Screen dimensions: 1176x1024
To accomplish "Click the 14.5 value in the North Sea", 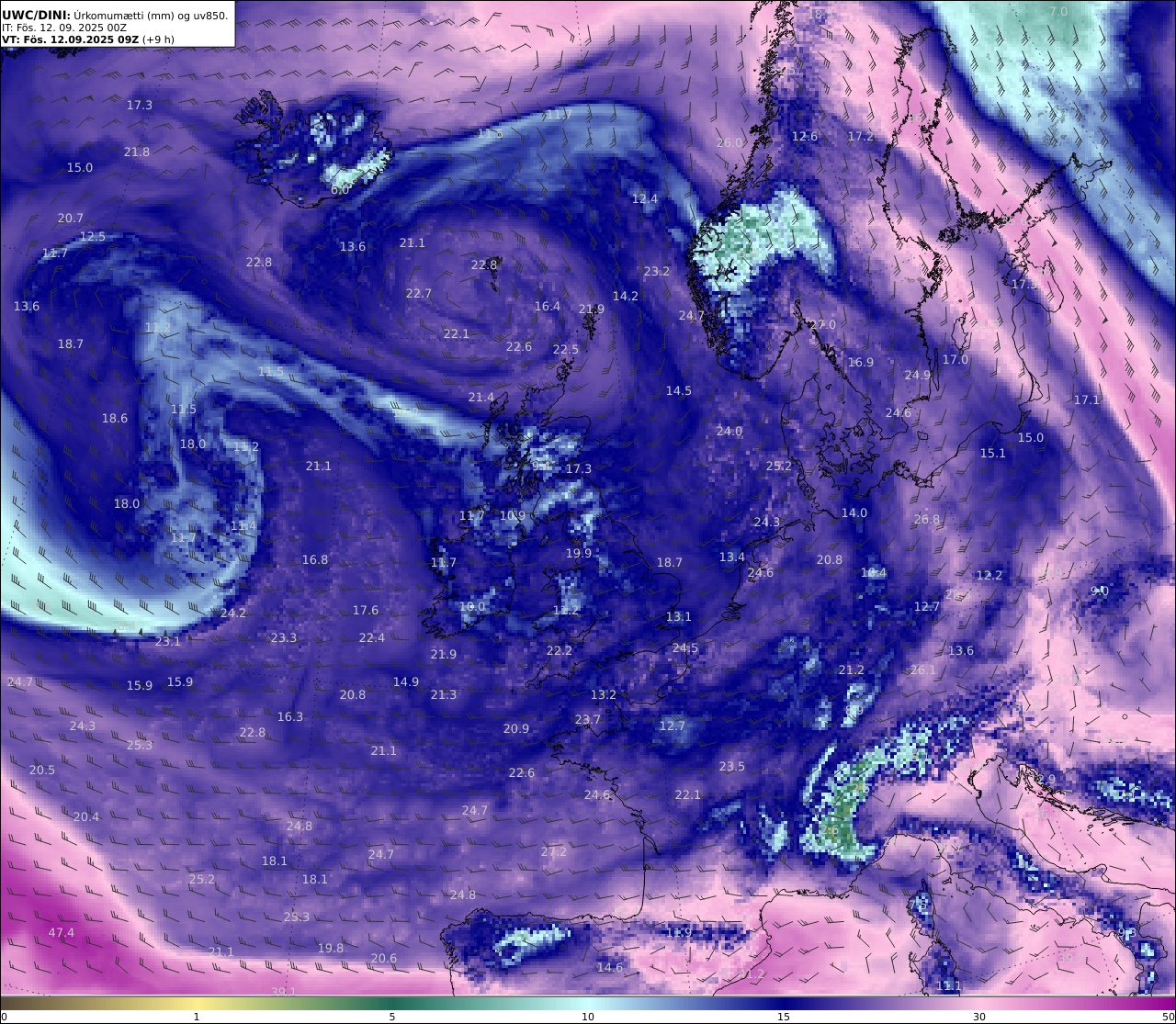I will [x=679, y=390].
